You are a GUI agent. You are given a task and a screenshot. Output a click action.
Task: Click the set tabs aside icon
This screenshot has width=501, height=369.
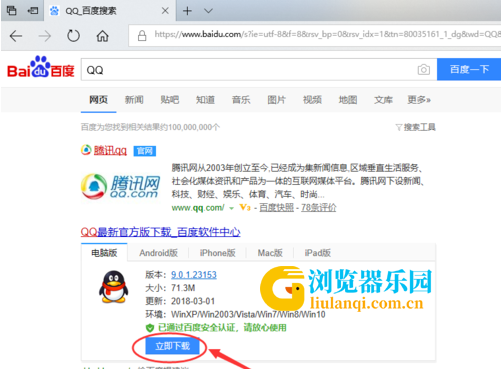point(33,11)
